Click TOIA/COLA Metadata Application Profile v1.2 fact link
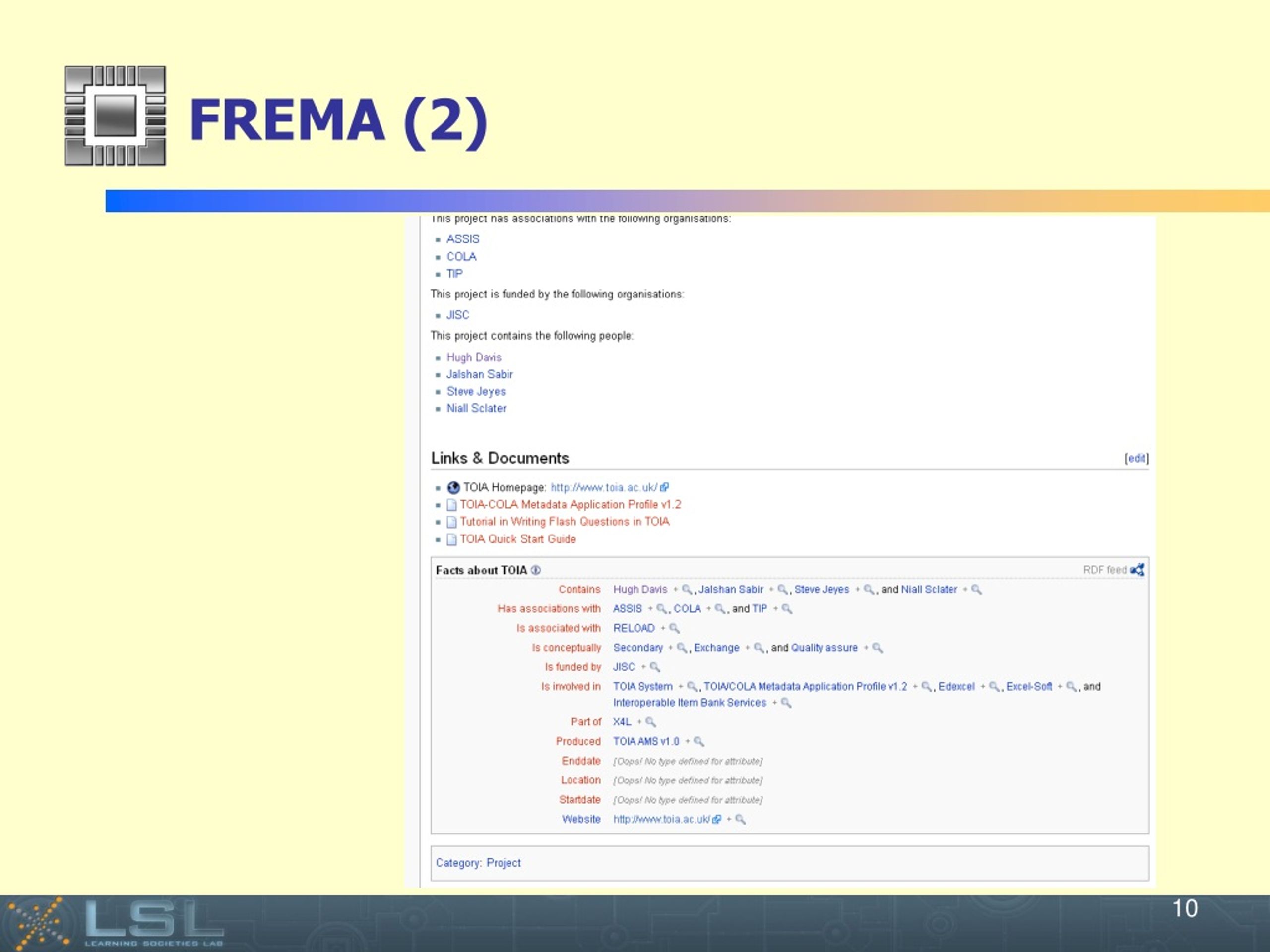1270x952 pixels. pos(806,687)
